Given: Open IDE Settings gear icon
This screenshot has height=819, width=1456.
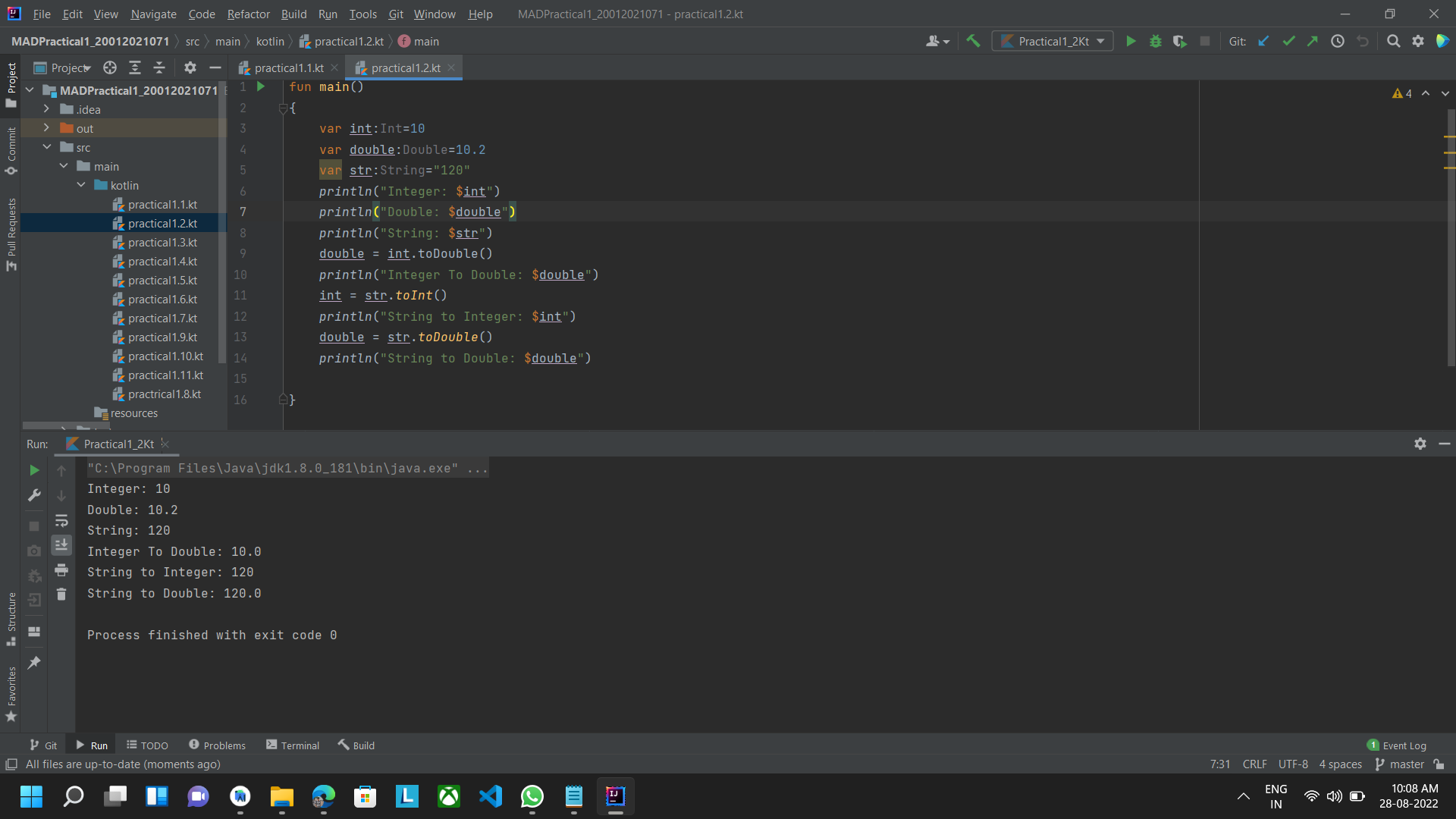Looking at the screenshot, I should pyautogui.click(x=1418, y=41).
